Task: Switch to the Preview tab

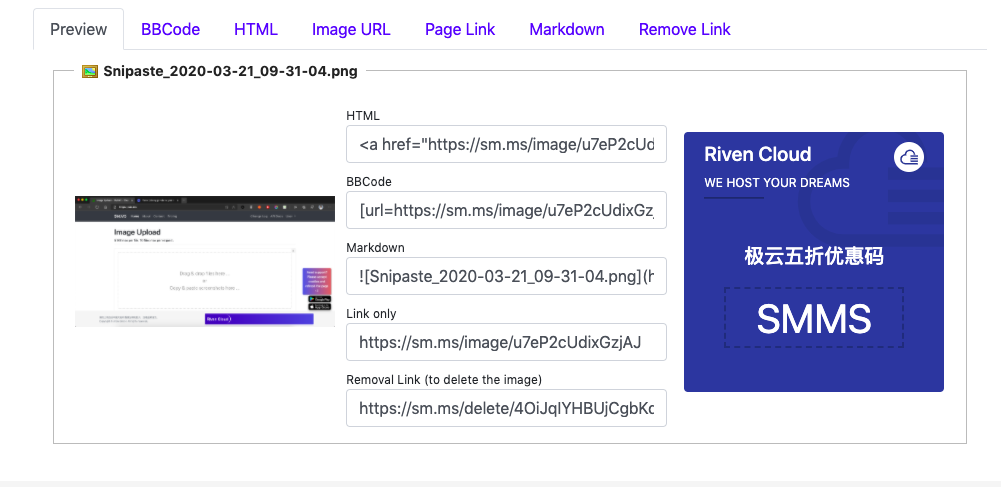Action: click(79, 29)
